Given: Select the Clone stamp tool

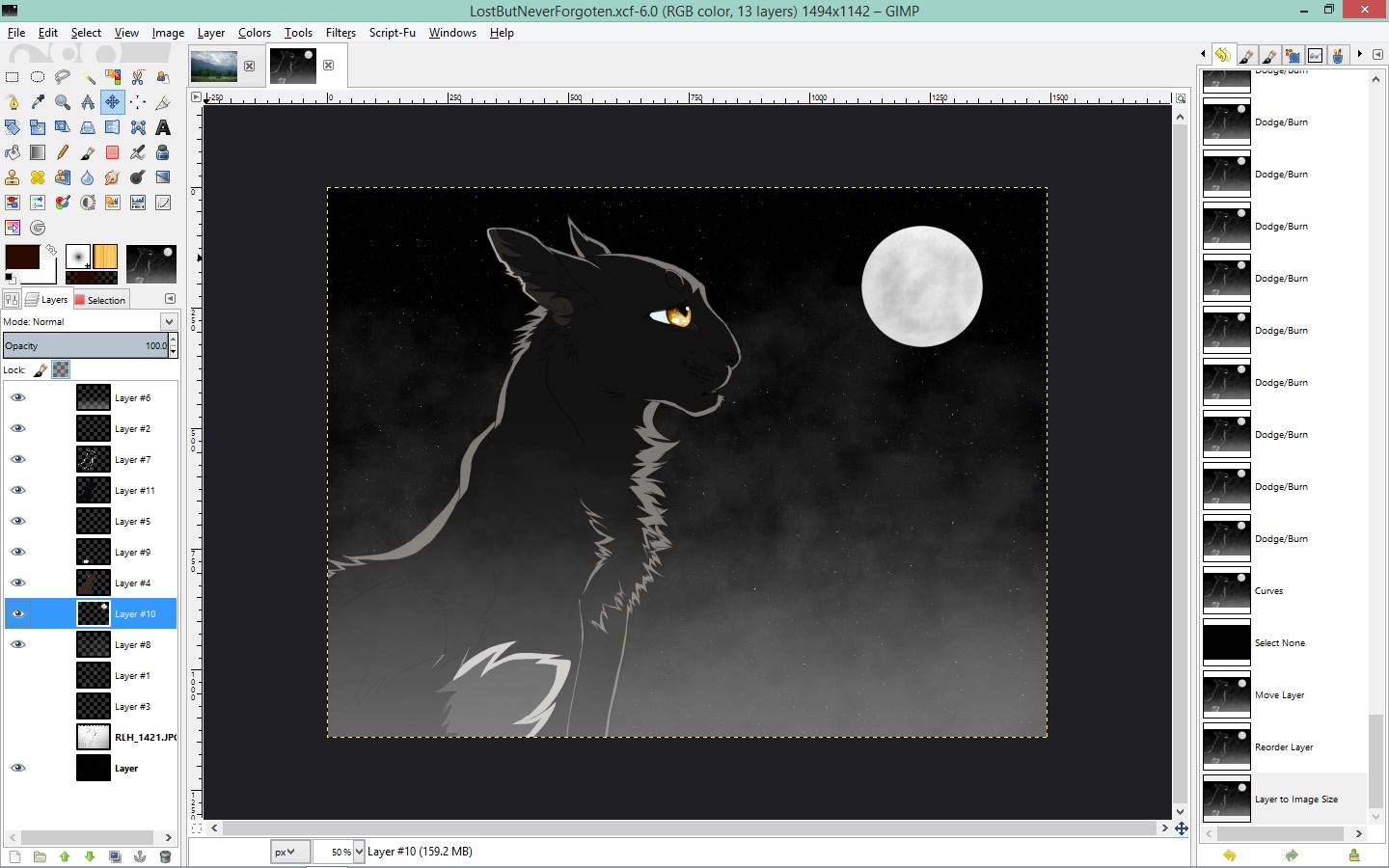Looking at the screenshot, I should point(13,177).
